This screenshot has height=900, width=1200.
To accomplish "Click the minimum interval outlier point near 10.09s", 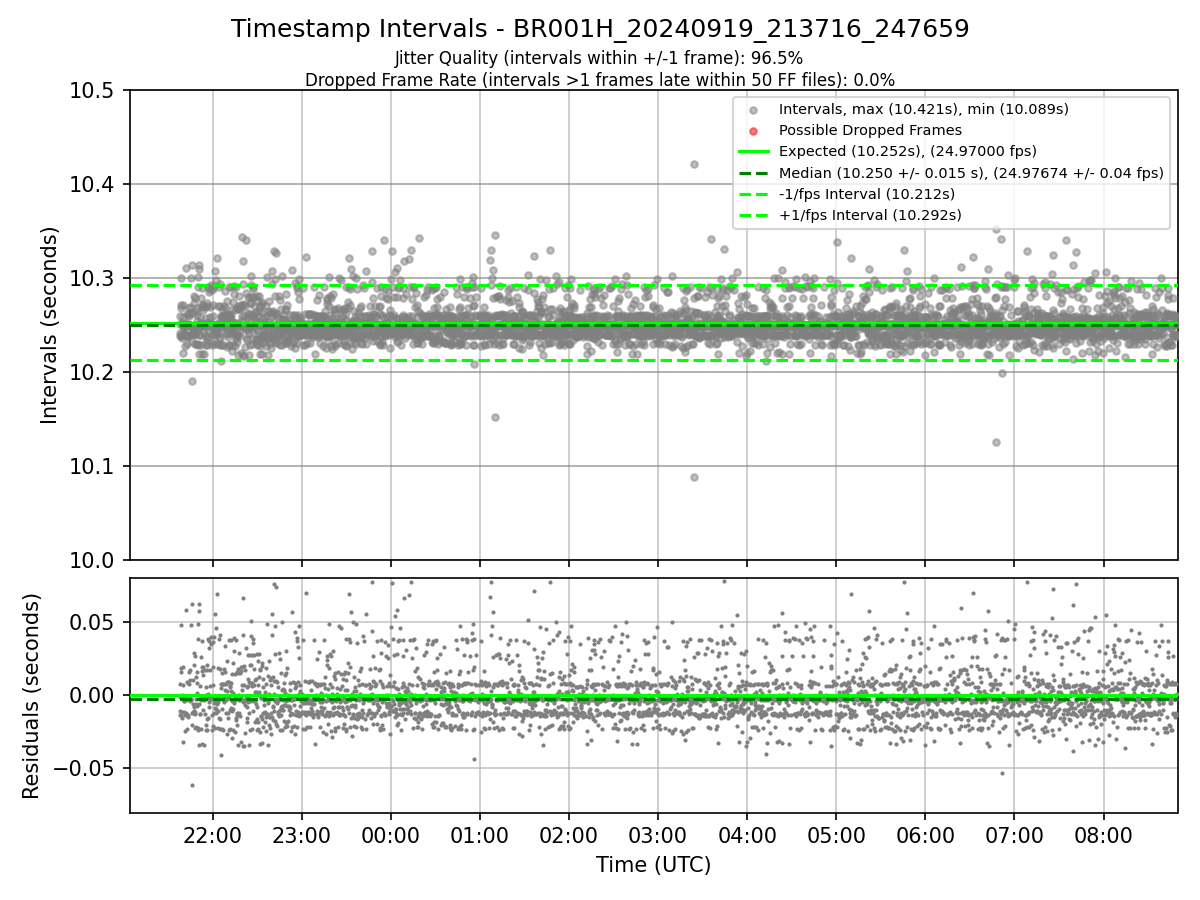I will click(x=694, y=477).
